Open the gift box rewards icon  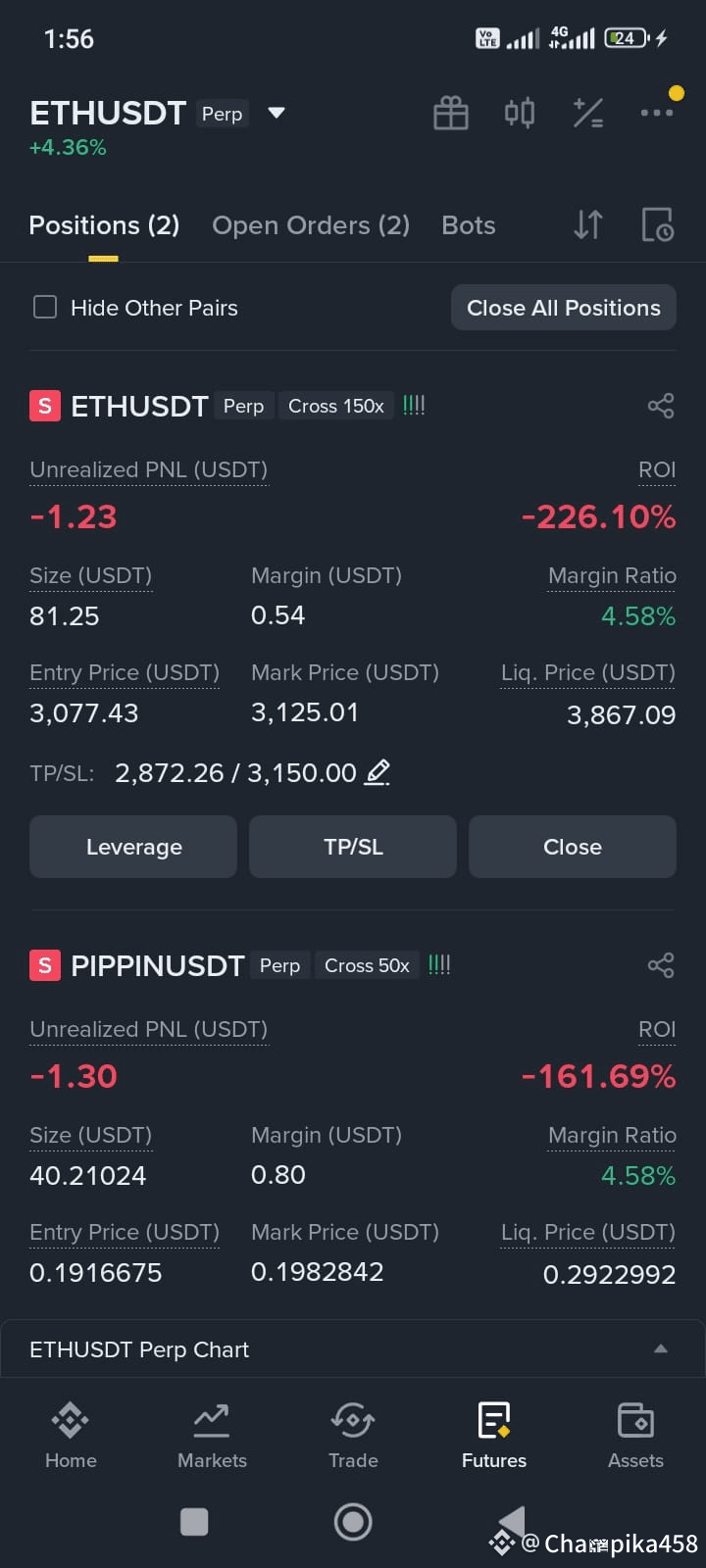[451, 114]
